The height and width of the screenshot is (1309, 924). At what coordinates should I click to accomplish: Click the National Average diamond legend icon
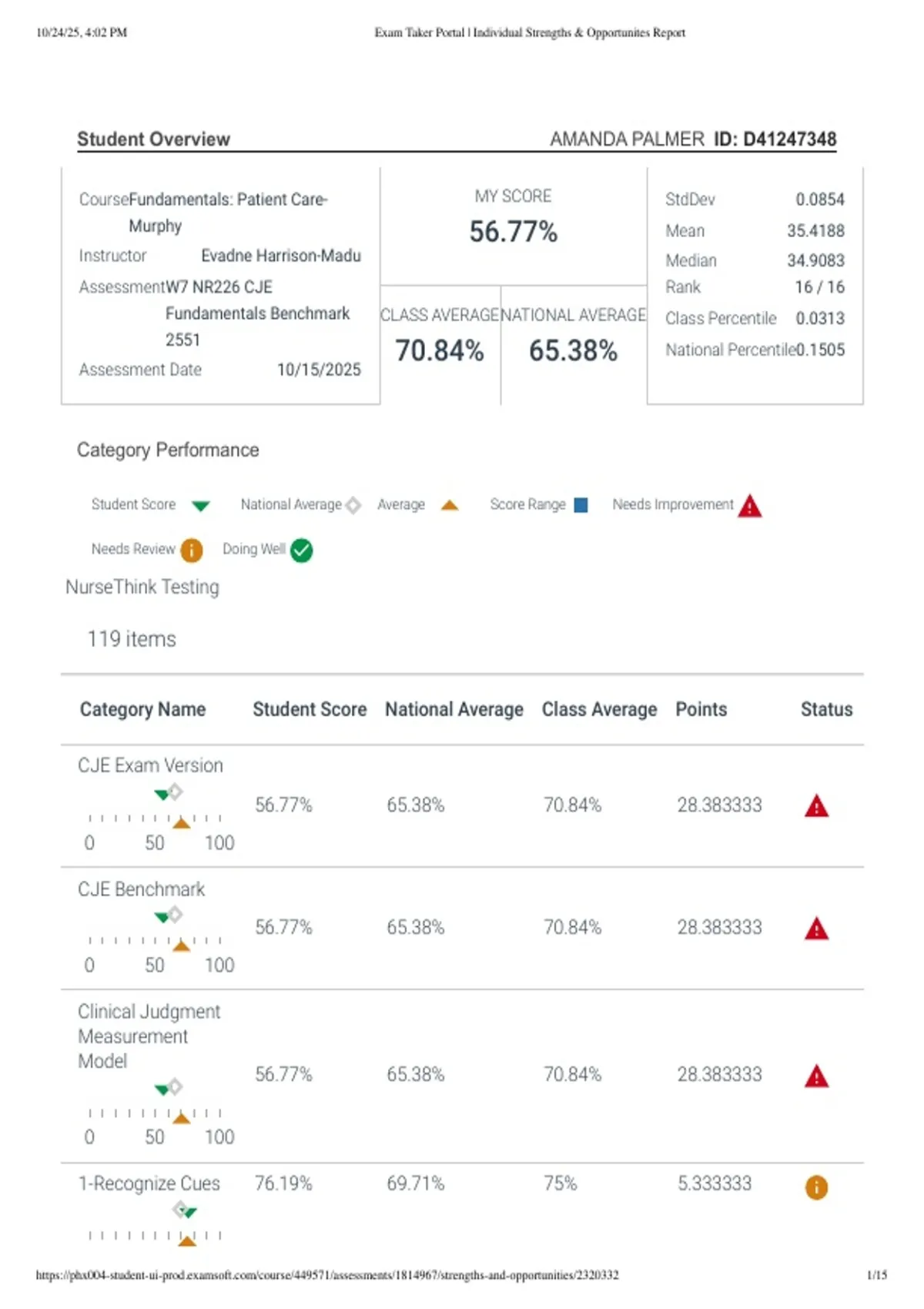353,506
